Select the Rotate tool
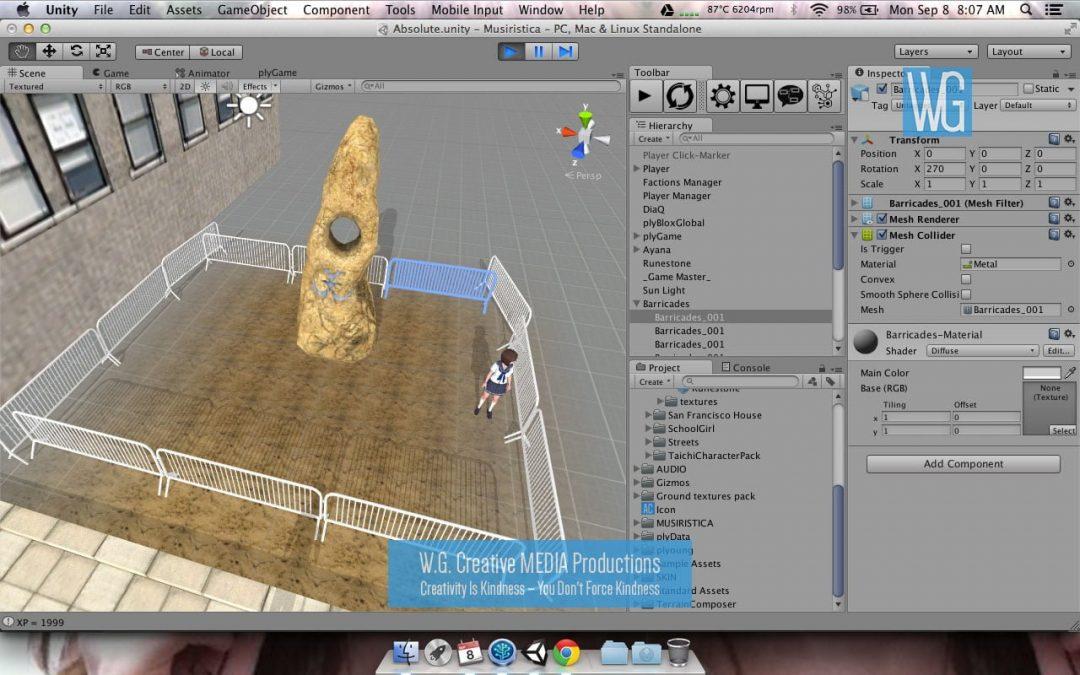The width and height of the screenshot is (1080, 675). click(x=76, y=52)
